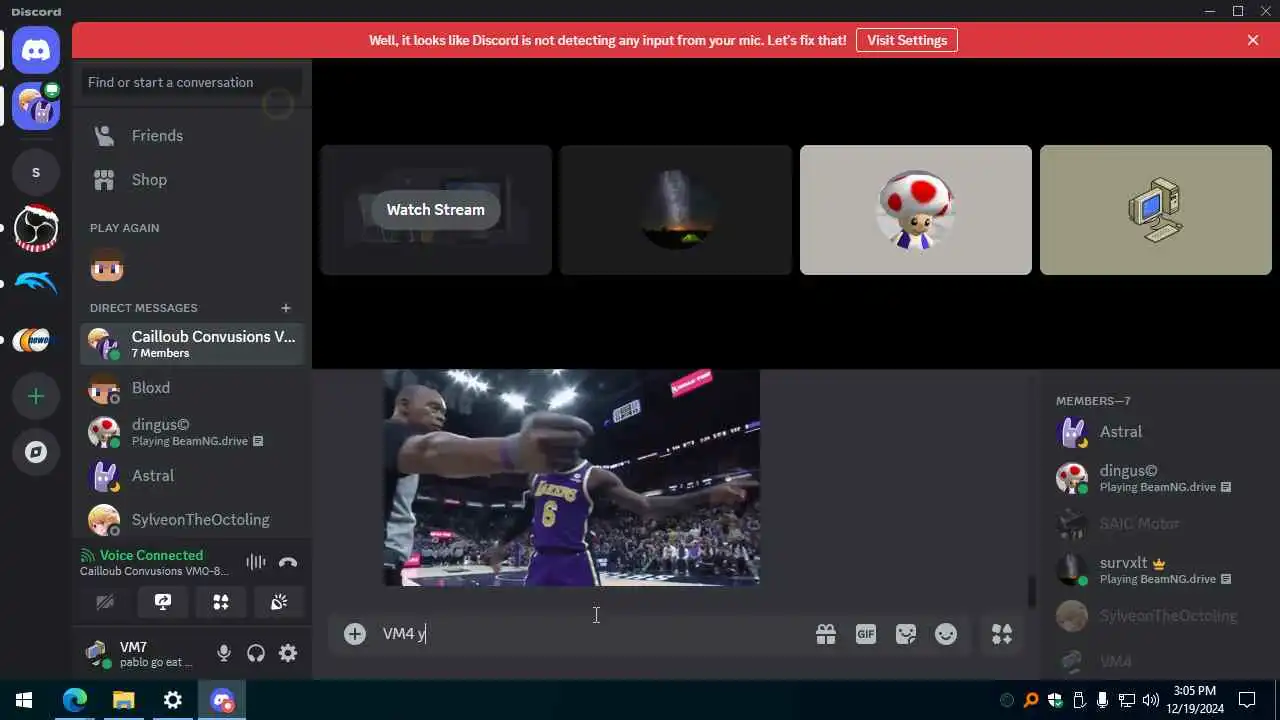This screenshot has height=720, width=1280.
Task: Add a server with the green plus icon
Action: tap(36, 396)
